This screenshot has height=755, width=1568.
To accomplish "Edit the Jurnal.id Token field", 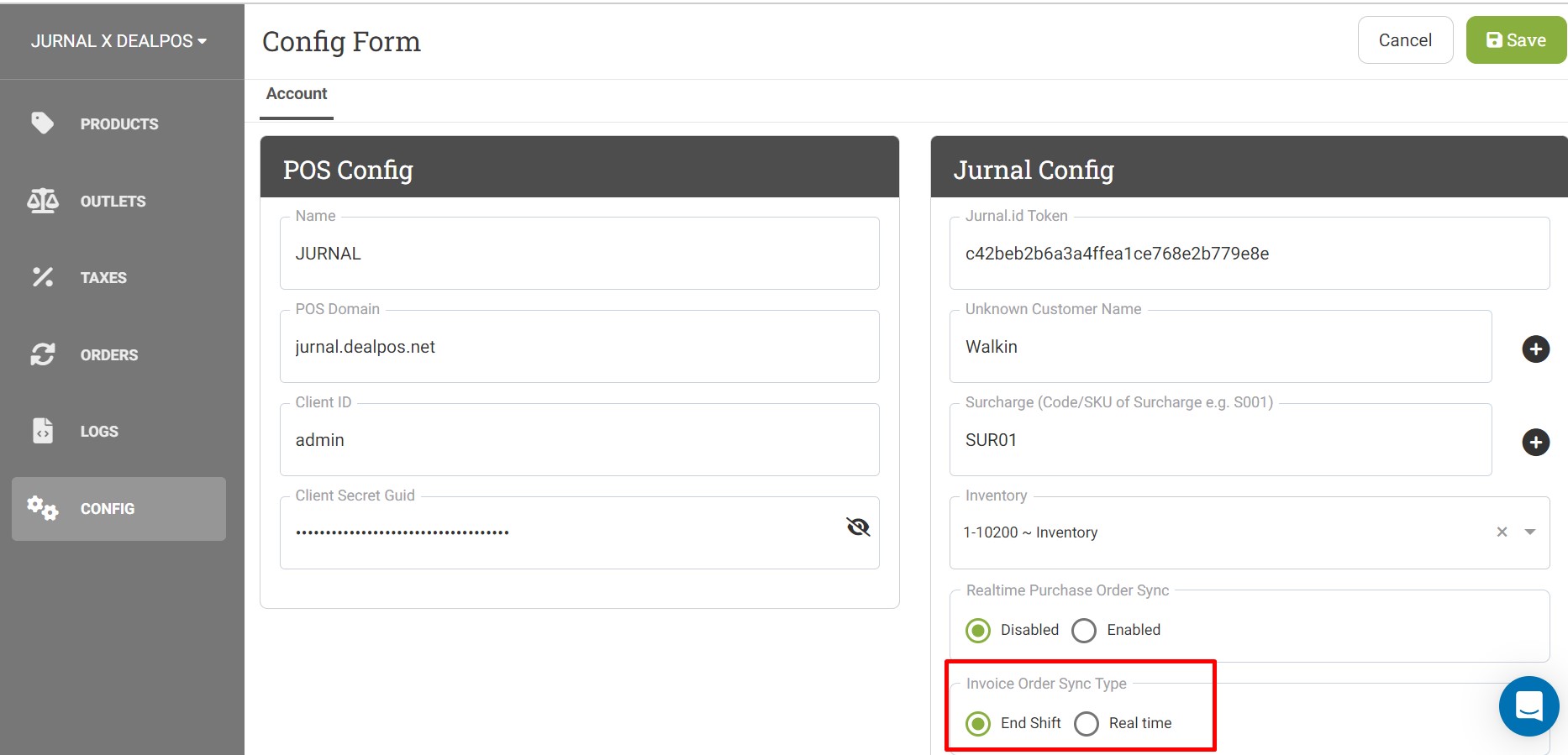I will [1250, 254].
